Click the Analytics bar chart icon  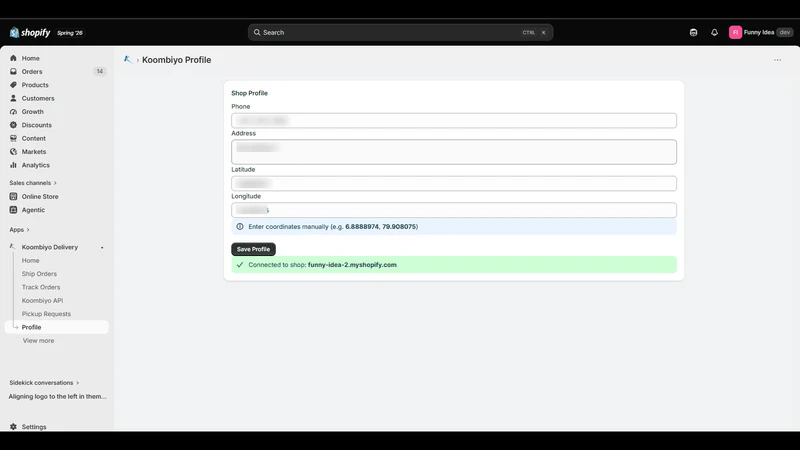(13, 165)
